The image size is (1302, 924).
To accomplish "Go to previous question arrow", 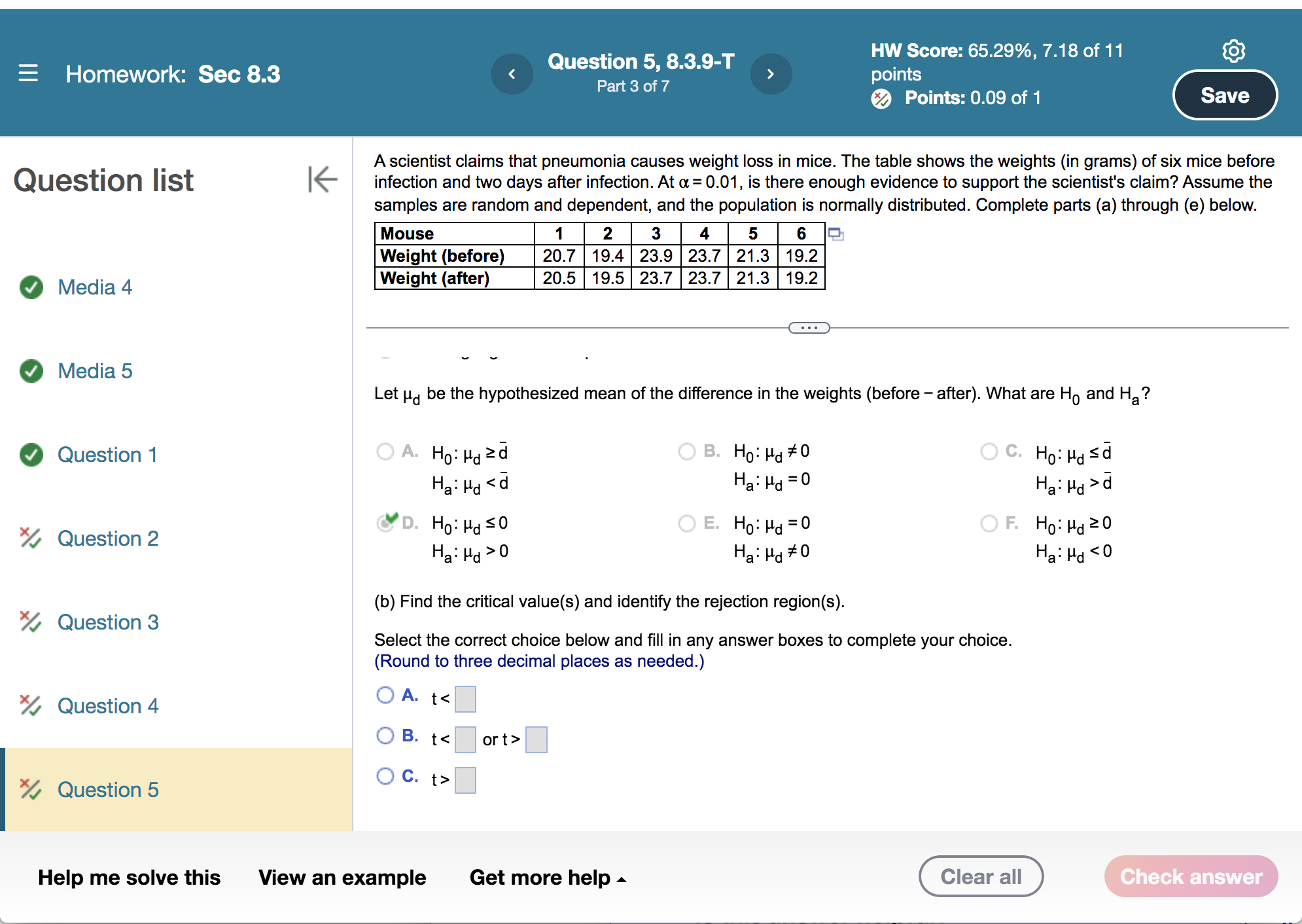I will (x=512, y=74).
